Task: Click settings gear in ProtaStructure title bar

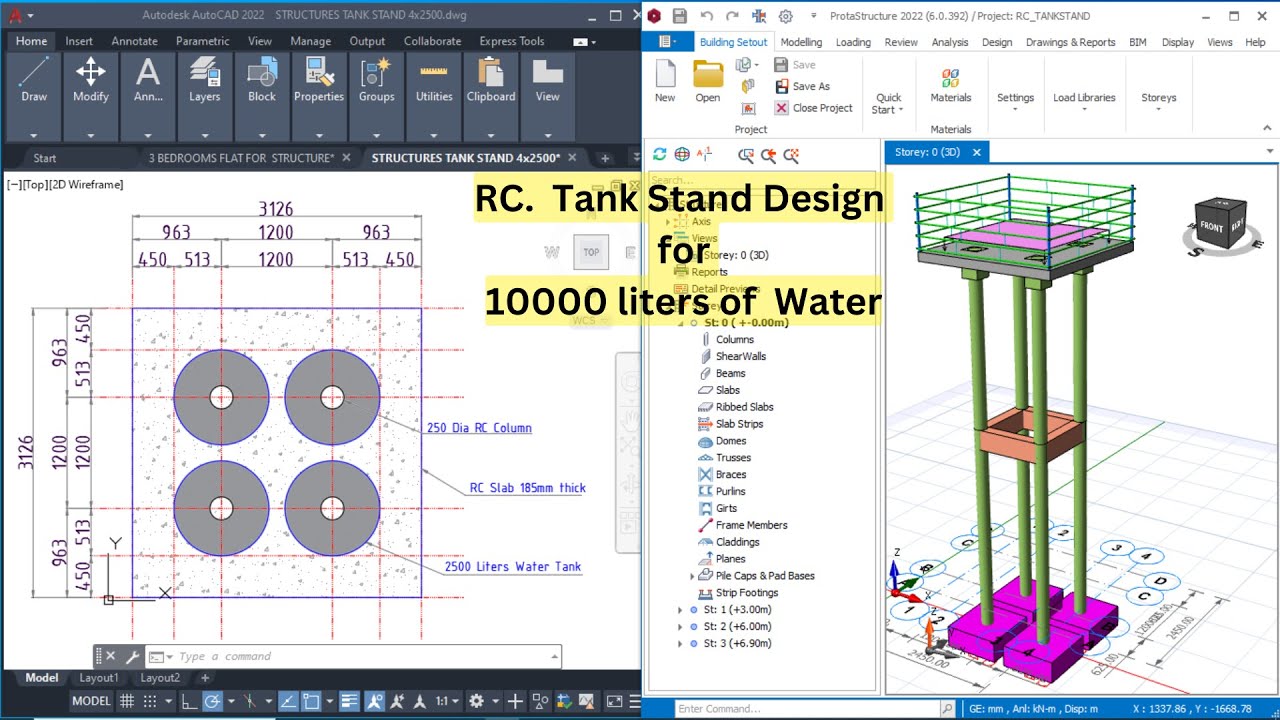Action: 786,16
